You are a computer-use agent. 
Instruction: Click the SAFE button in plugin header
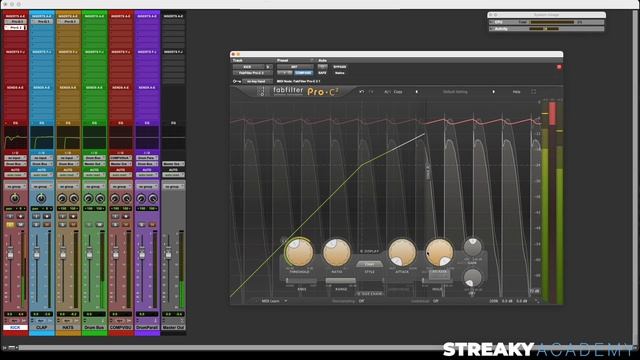click(x=322, y=73)
